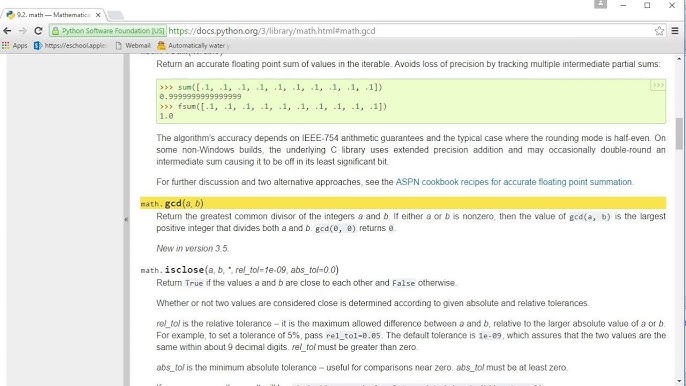Open the eschool bookmark
This screenshot has width=686, height=386.
[70, 45]
